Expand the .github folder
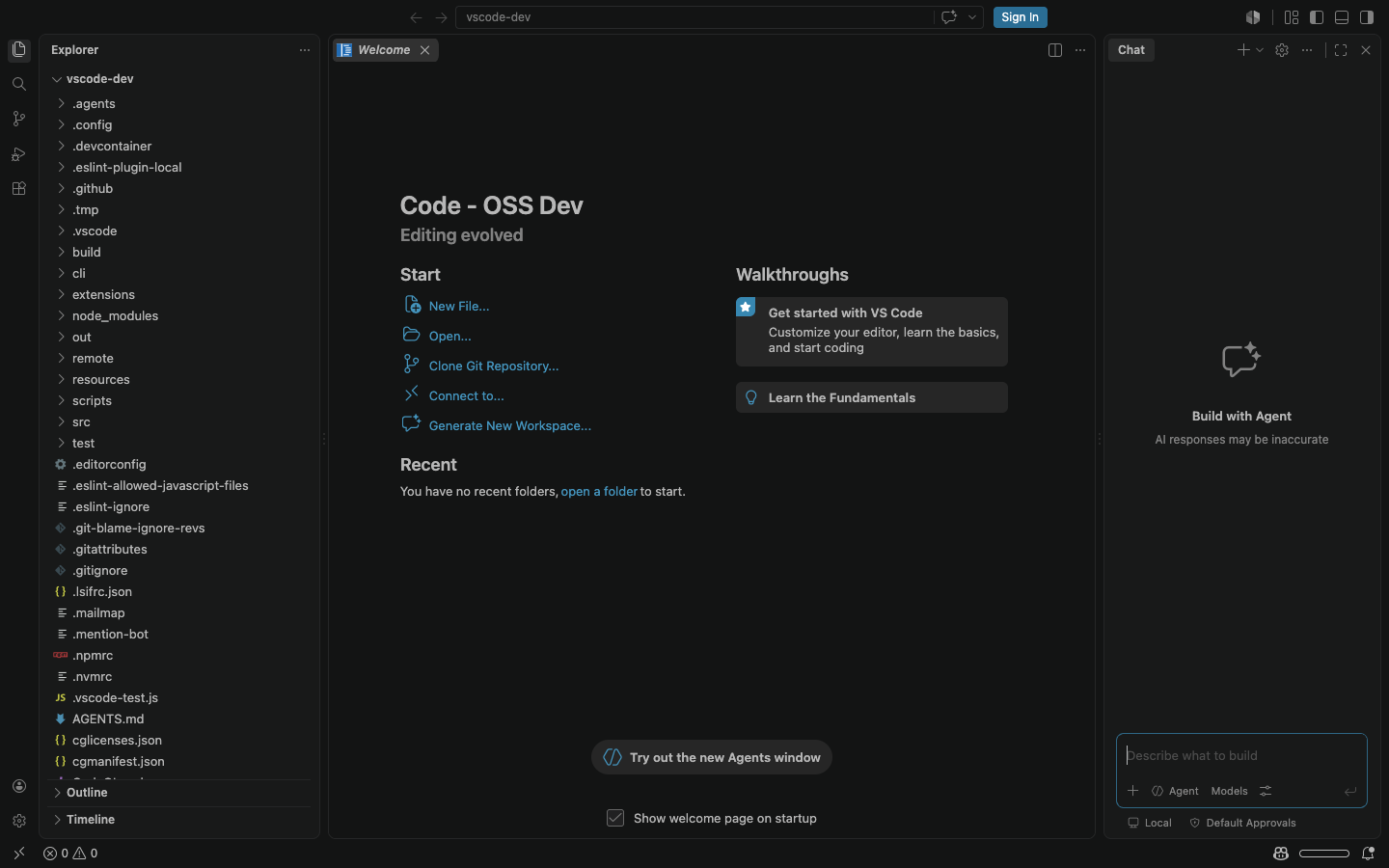 [179, 189]
